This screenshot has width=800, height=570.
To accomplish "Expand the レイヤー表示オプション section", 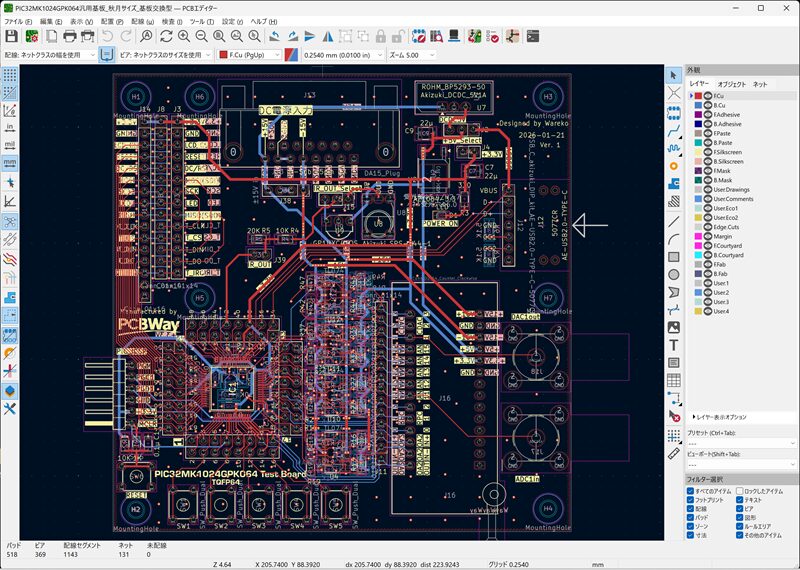I will point(695,416).
